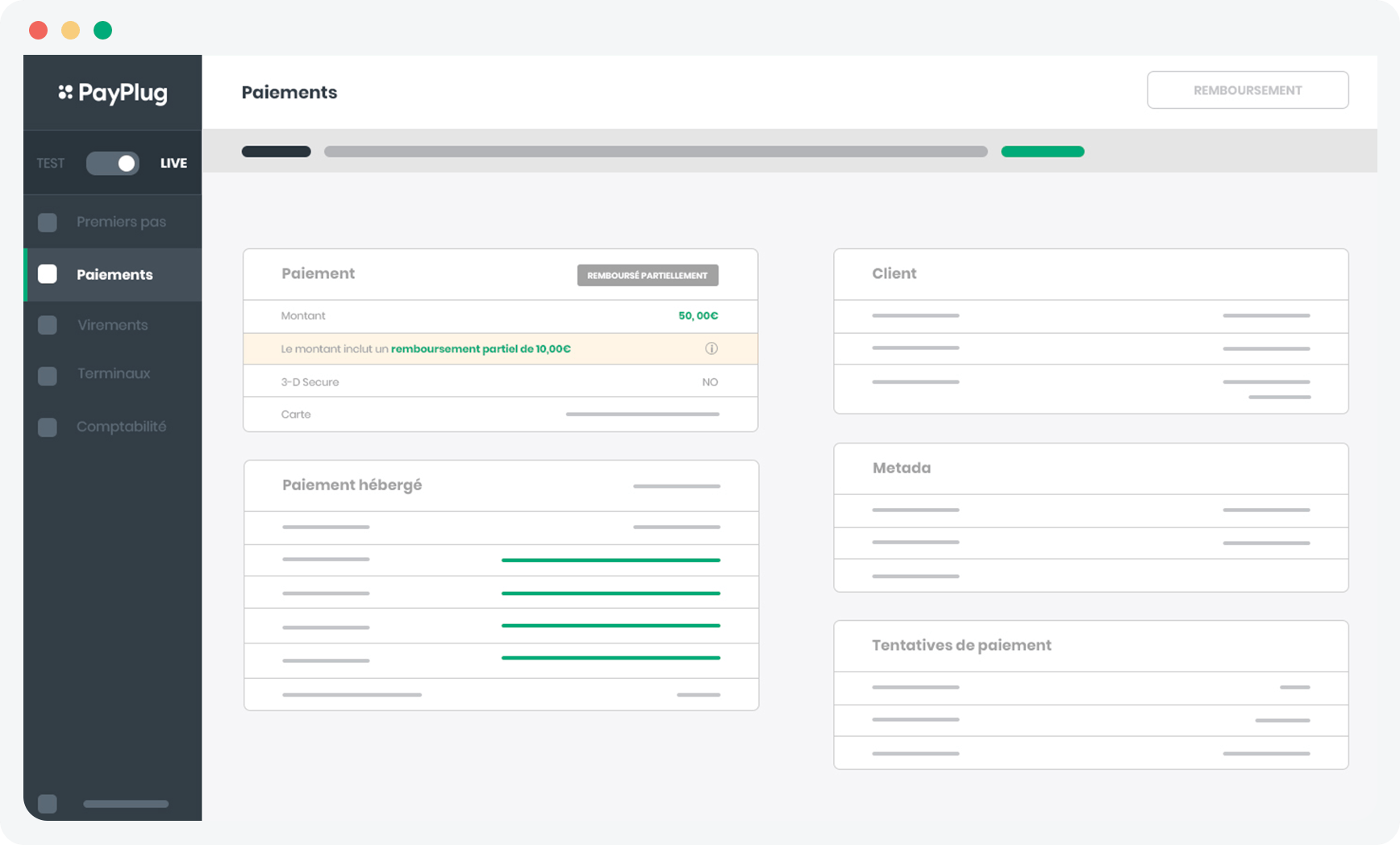
Task: Open the Paiements section from the sidebar
Action: coord(114,274)
